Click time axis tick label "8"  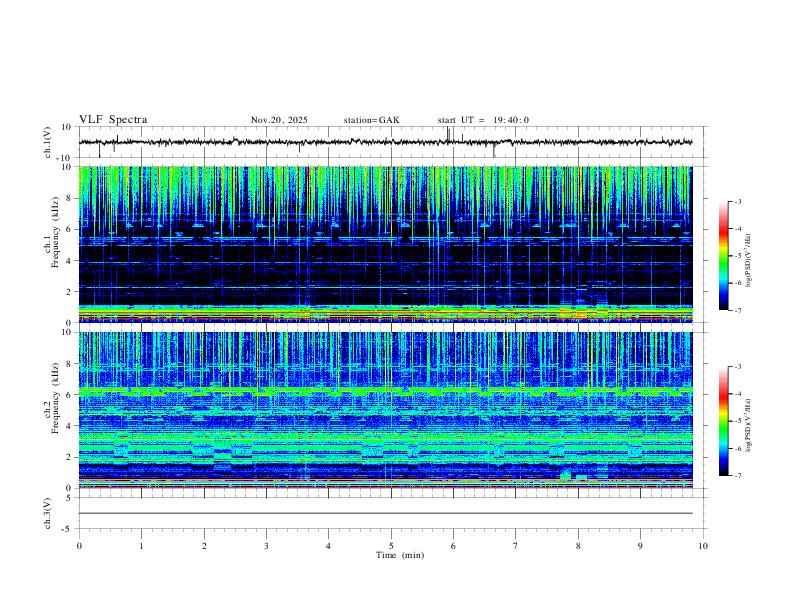[x=578, y=546]
